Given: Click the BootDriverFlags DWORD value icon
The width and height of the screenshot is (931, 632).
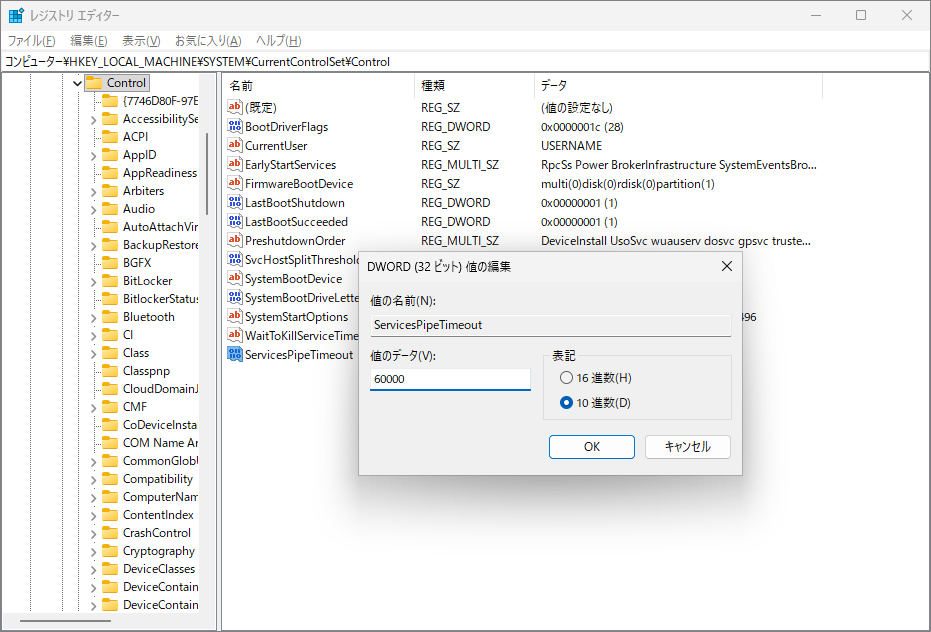Looking at the screenshot, I should [235, 127].
